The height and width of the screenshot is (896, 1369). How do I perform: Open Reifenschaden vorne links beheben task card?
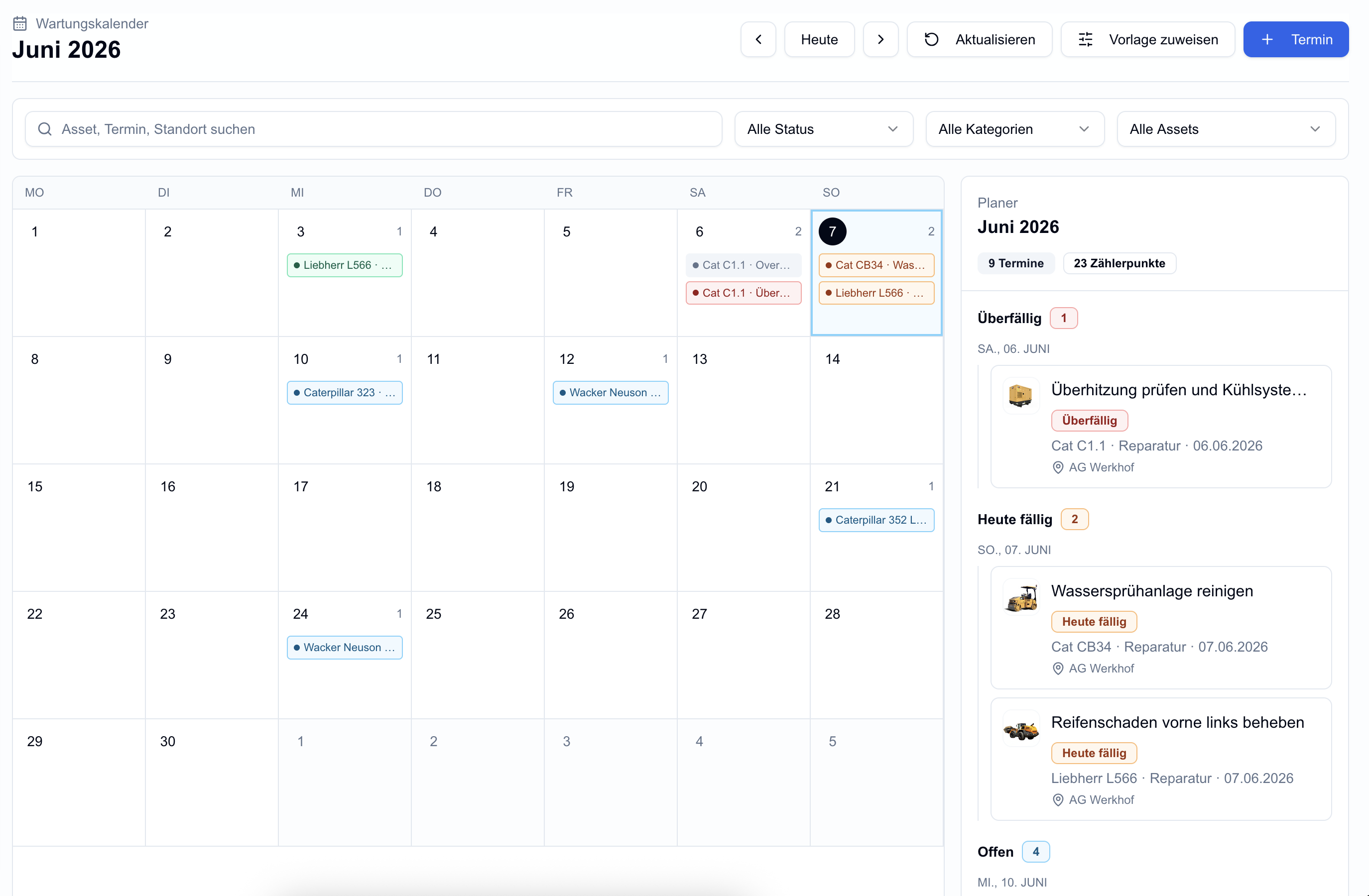pos(1161,759)
